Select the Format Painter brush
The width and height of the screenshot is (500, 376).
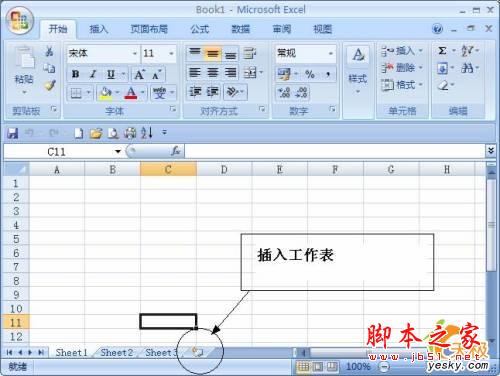(x=50, y=86)
